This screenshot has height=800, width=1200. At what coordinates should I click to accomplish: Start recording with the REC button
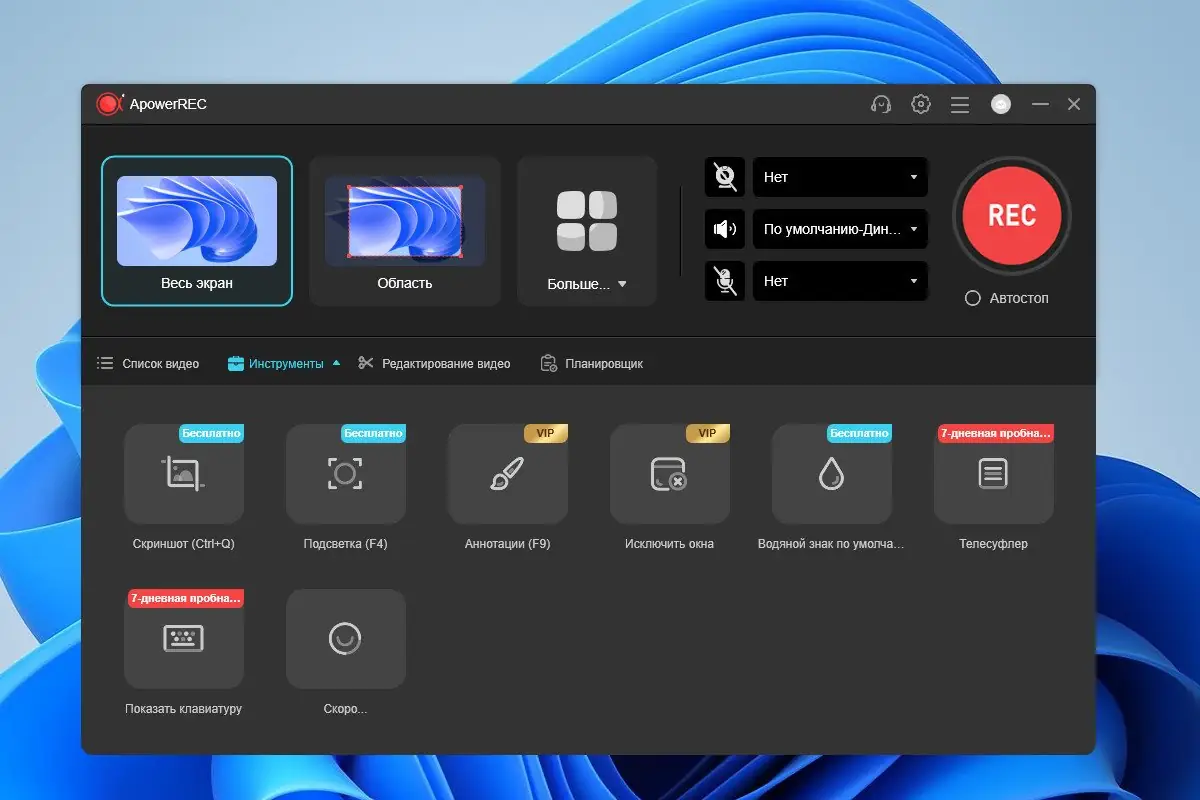1012,215
